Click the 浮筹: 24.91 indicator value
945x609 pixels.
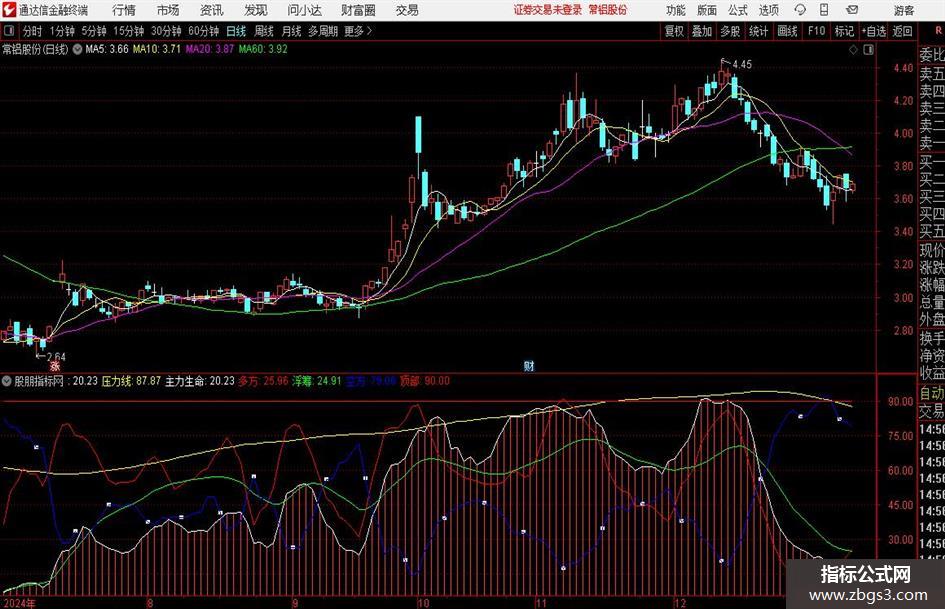coord(317,381)
